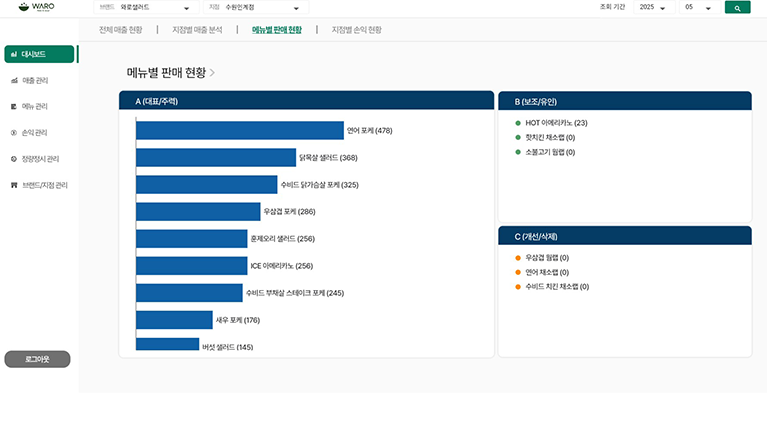Expand the month dropdown showing 05

point(701,7)
